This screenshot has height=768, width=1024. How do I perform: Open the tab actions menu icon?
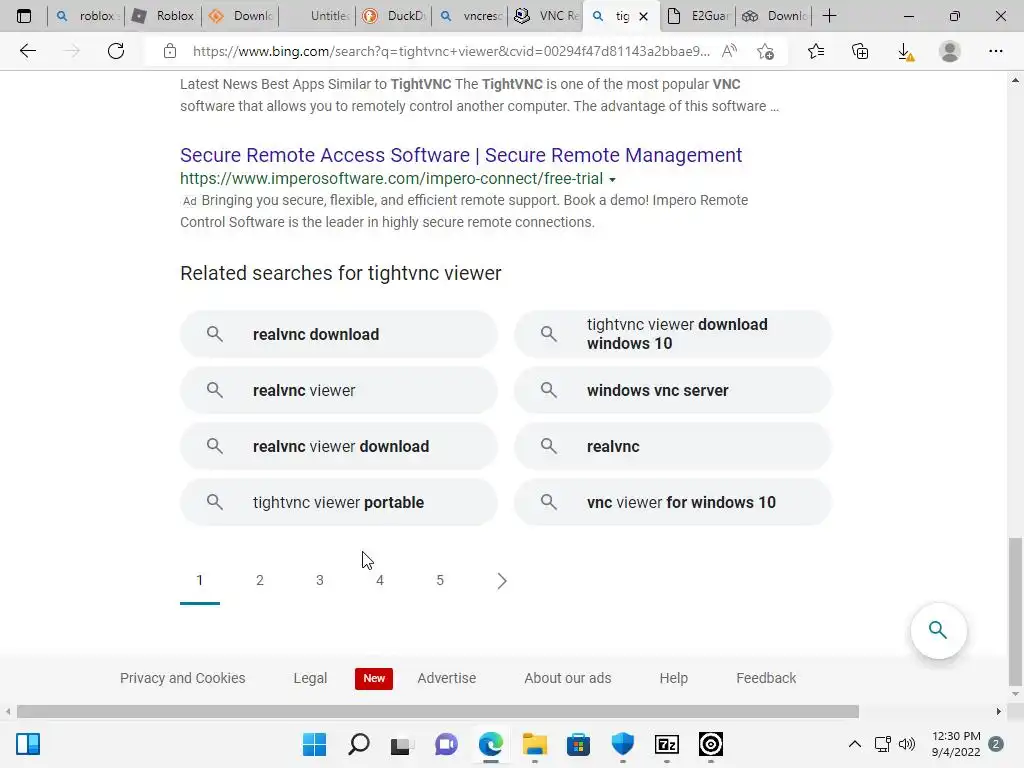pos(24,16)
